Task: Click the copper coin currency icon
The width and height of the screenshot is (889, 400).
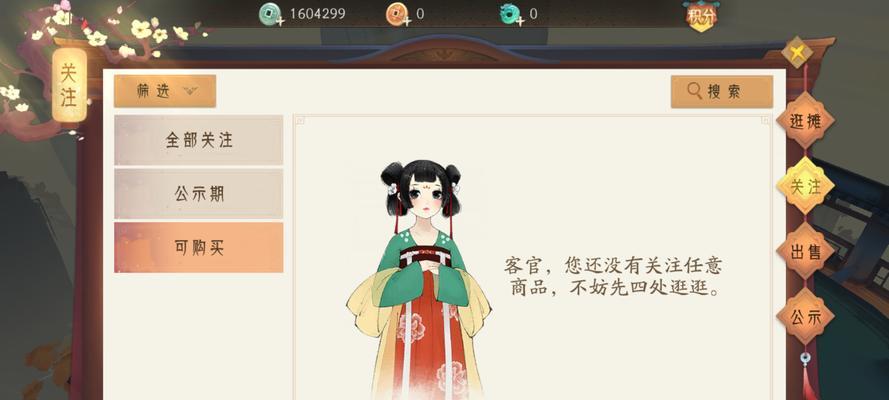Action: click(x=397, y=14)
